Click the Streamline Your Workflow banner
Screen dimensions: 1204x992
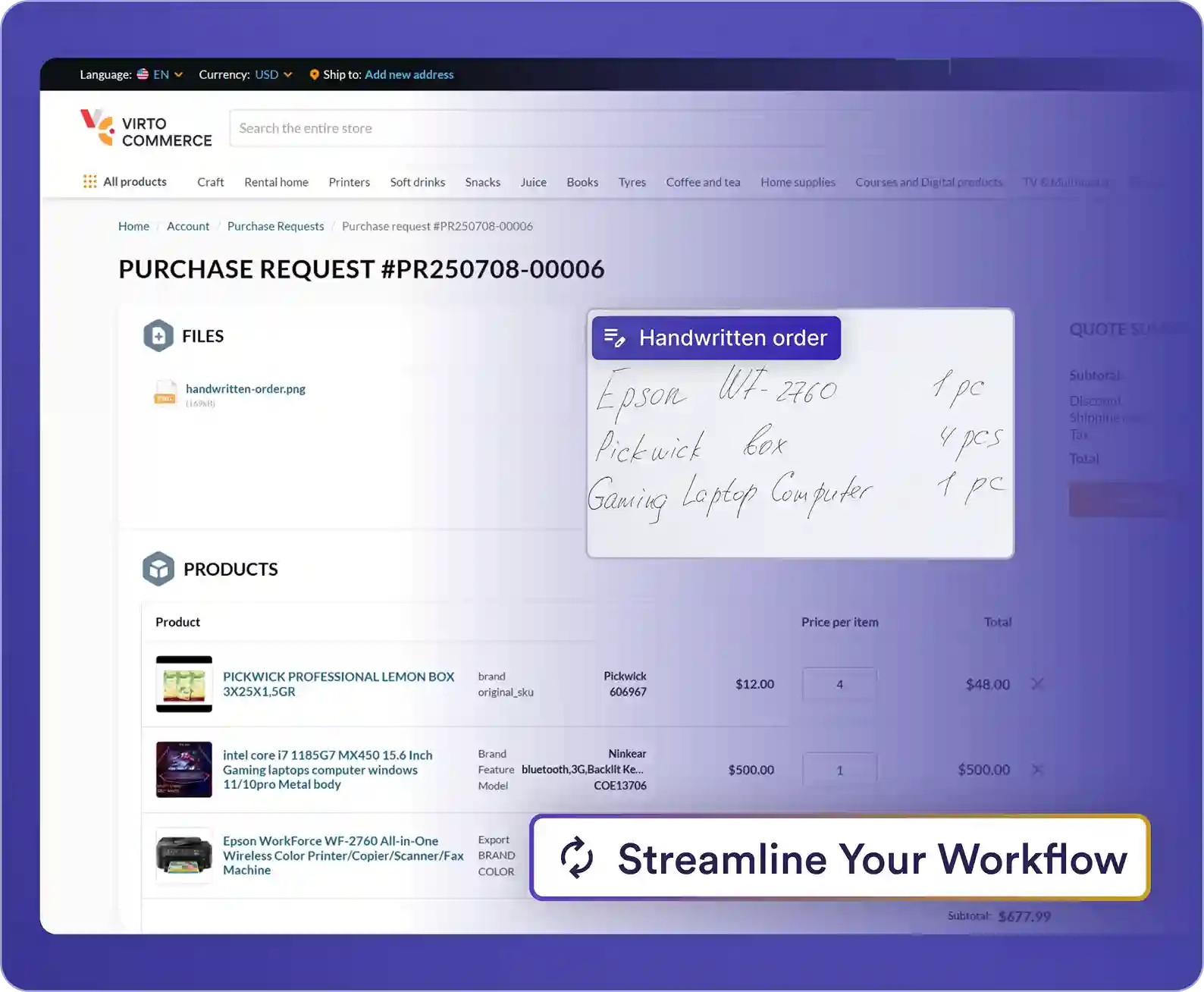pos(839,858)
